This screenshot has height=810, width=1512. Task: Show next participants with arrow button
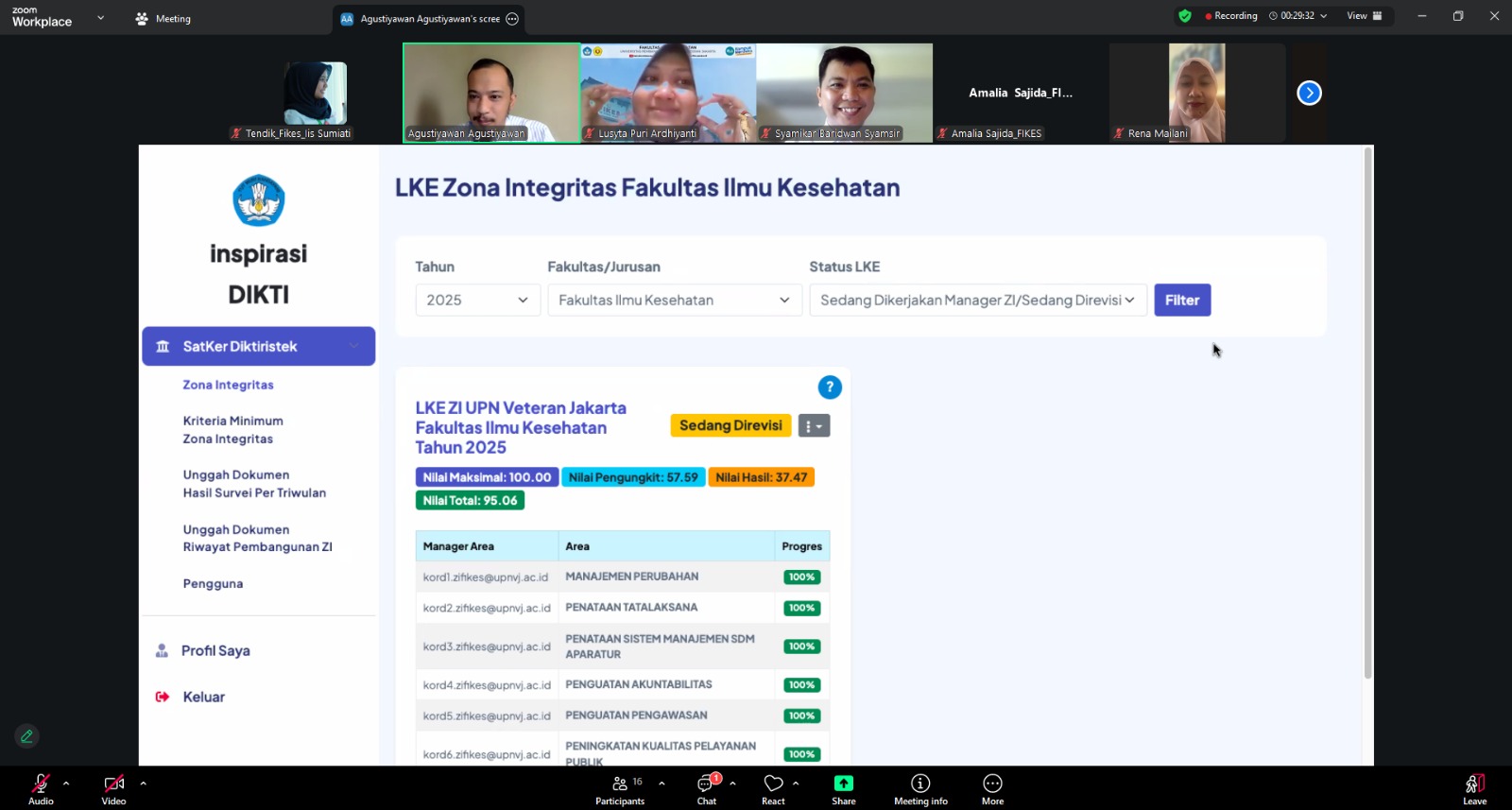coord(1309,93)
